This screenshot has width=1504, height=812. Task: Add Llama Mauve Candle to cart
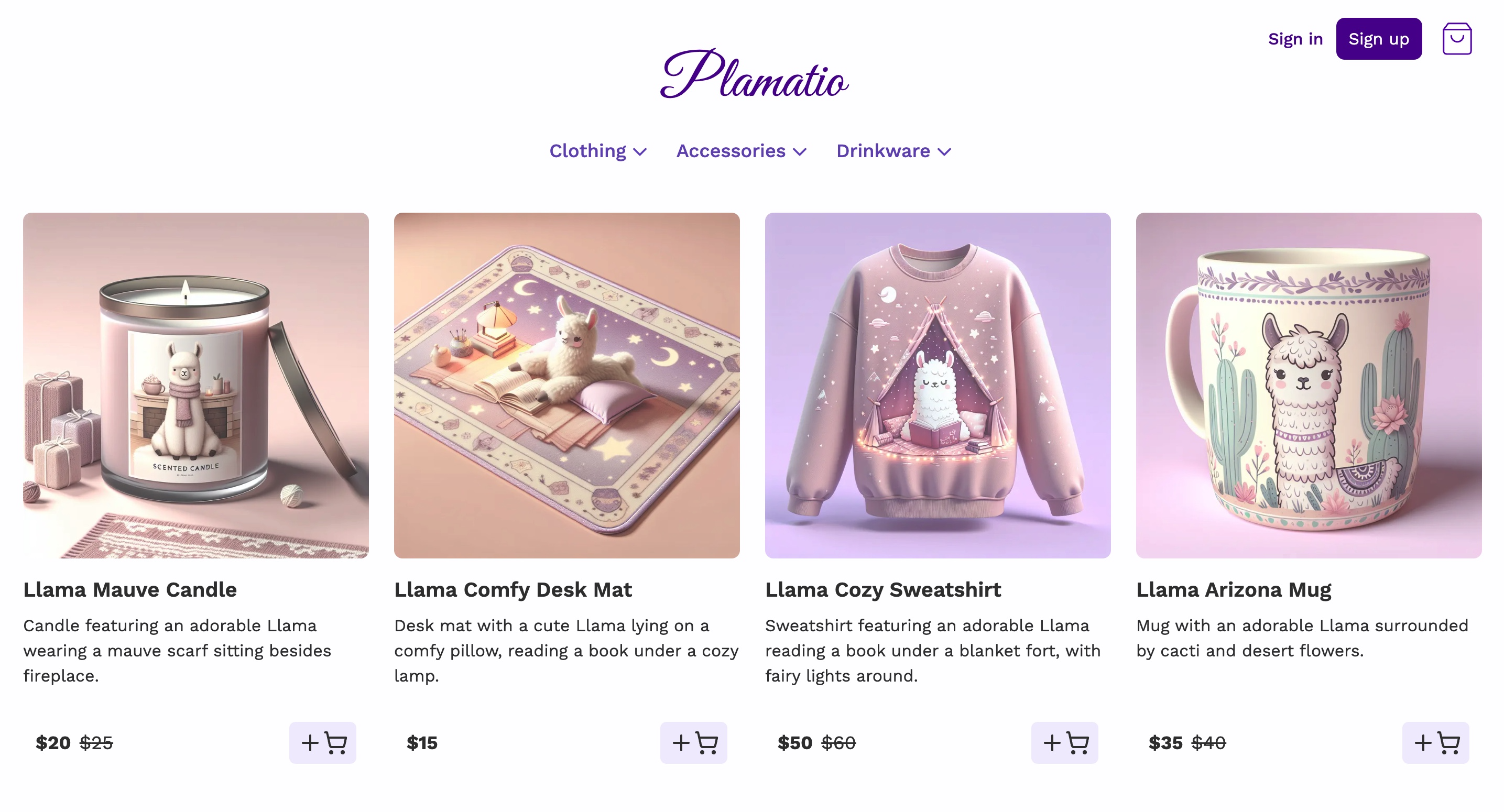coord(322,742)
